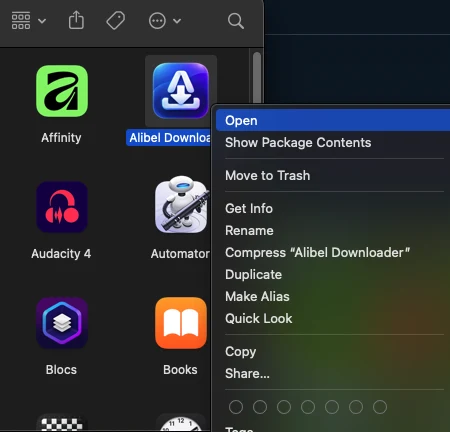Screen dimensions: 450x432
Task: Pick the sixth tag color circle
Action: tap(356, 407)
